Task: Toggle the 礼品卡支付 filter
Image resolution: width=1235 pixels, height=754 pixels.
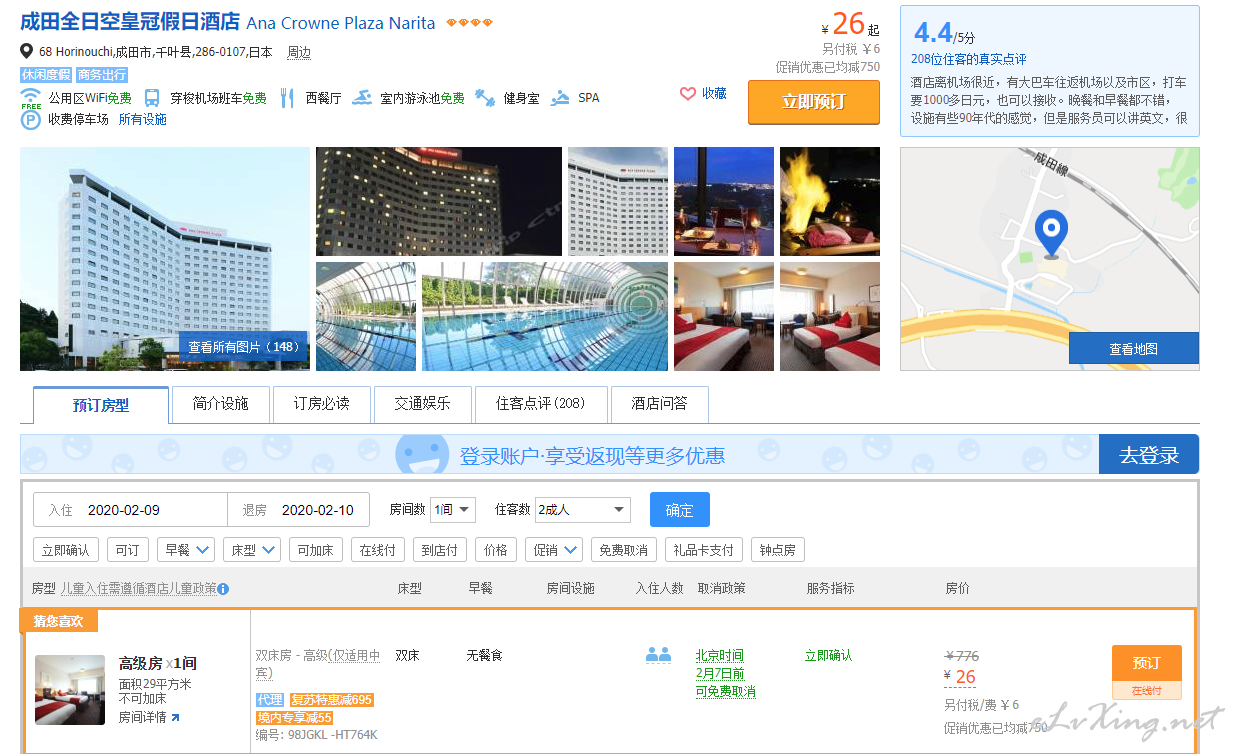Action: point(704,550)
